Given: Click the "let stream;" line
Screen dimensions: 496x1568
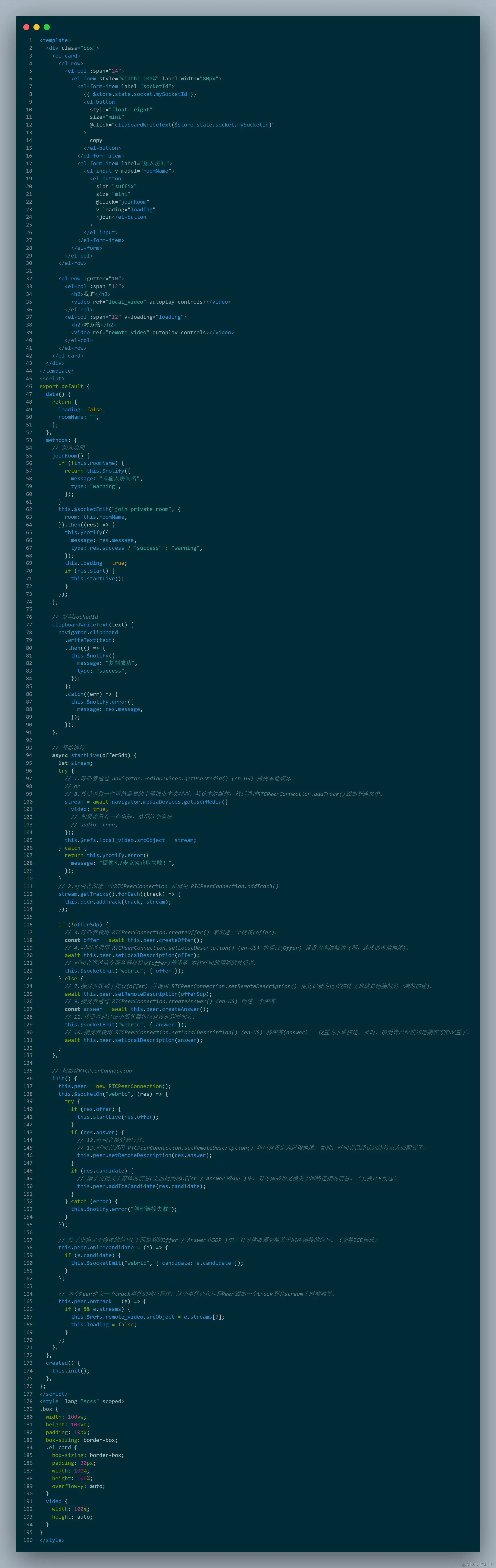Looking at the screenshot, I should (x=75, y=763).
